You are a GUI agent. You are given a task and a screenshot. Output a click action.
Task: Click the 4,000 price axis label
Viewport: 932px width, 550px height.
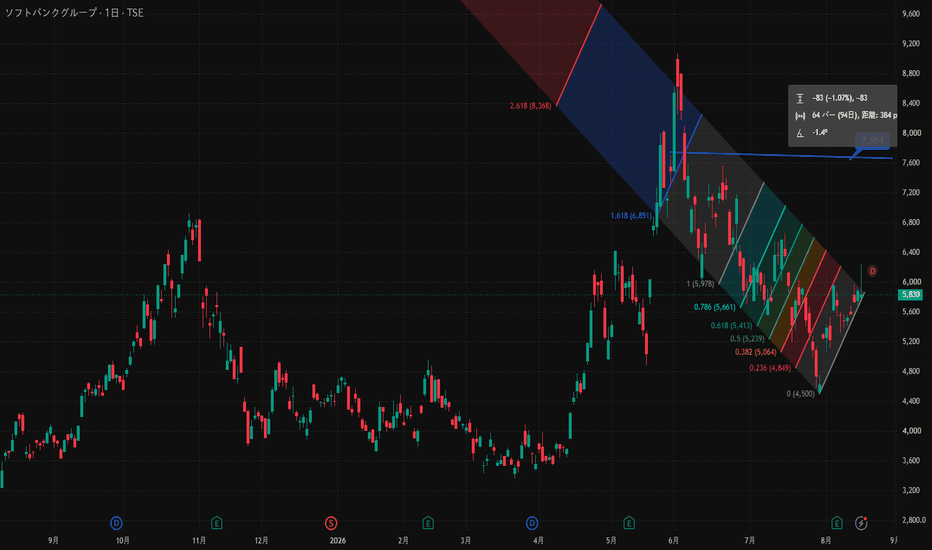[x=911, y=430]
